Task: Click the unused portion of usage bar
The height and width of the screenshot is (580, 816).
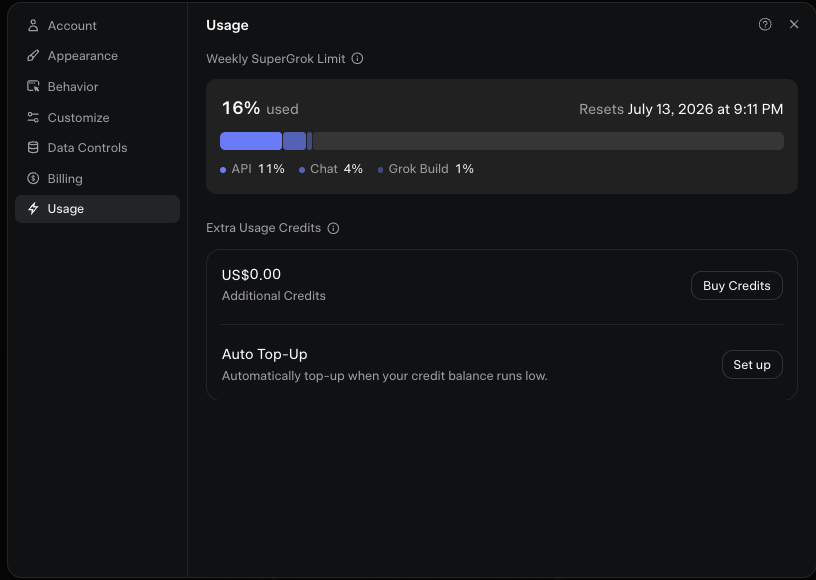Action: 549,141
